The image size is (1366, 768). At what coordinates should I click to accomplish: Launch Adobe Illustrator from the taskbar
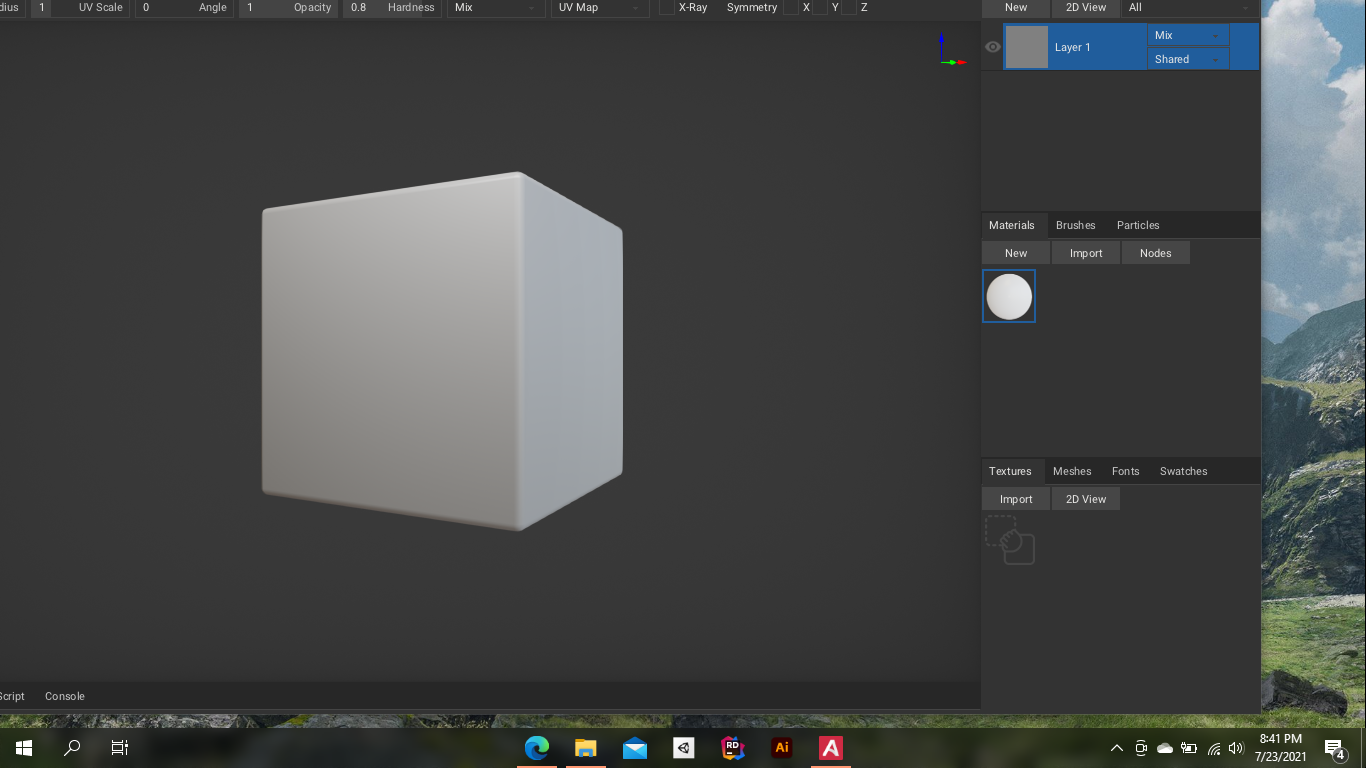781,747
